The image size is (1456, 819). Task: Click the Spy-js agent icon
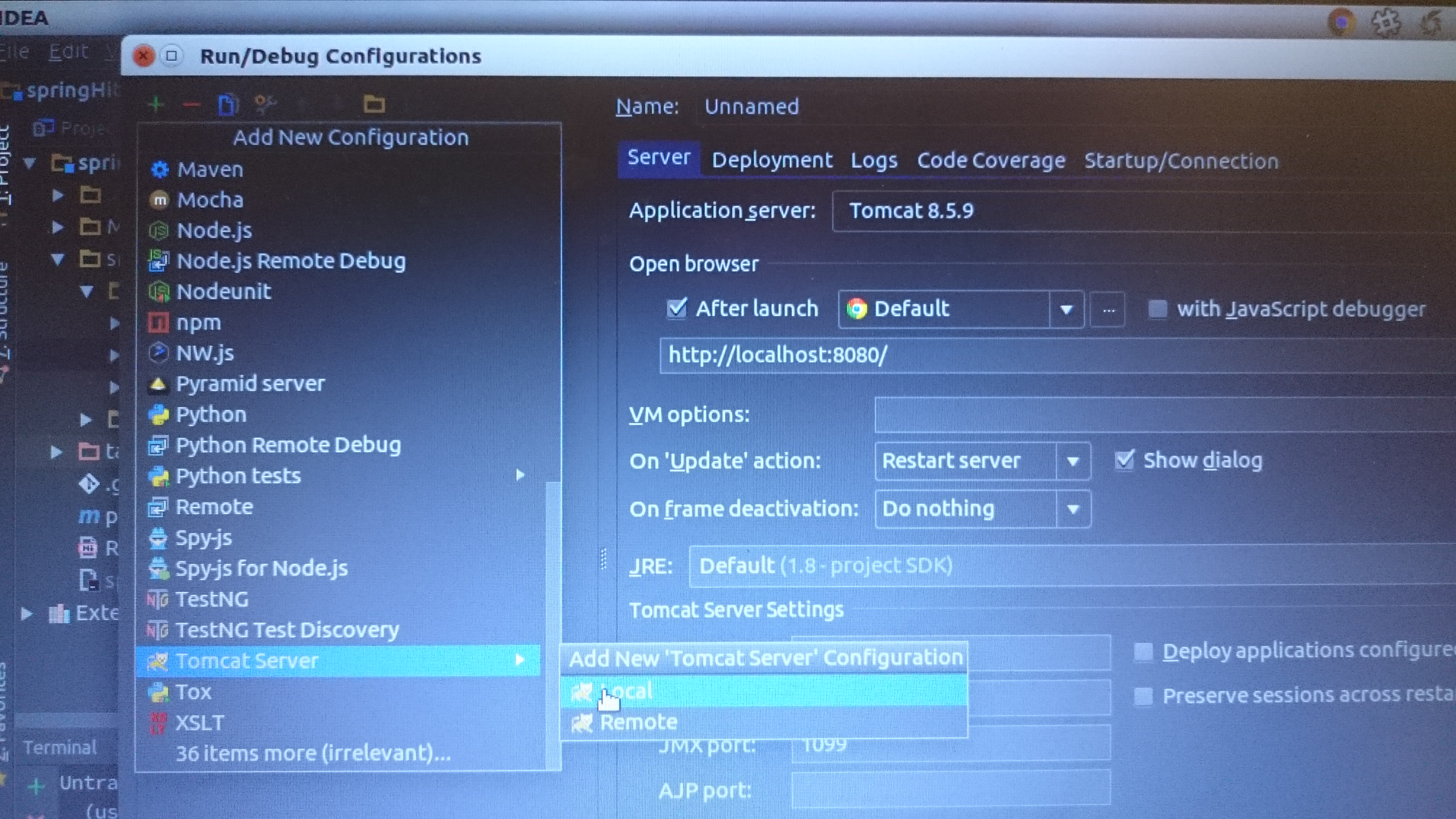click(x=158, y=538)
